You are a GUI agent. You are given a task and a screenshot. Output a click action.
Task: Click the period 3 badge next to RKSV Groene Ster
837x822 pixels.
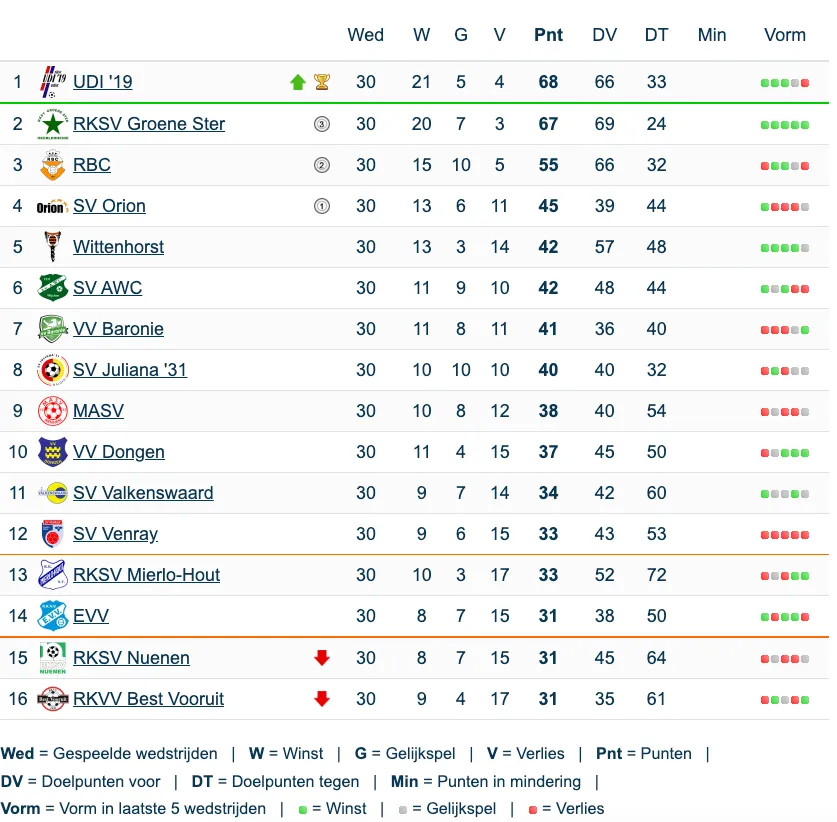click(321, 124)
